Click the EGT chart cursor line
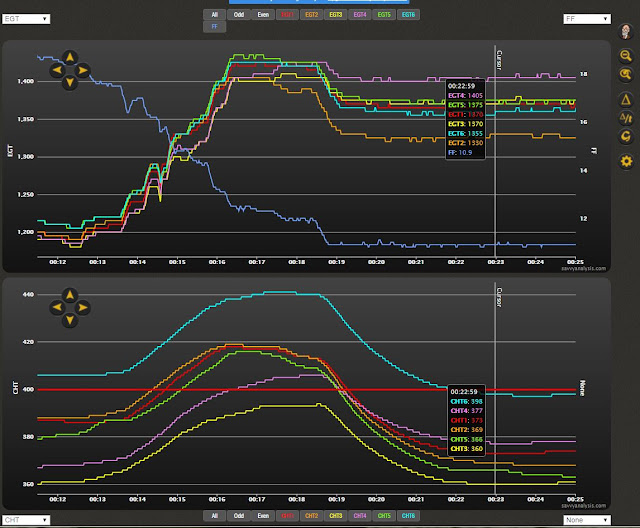The image size is (640, 528). pos(495,151)
